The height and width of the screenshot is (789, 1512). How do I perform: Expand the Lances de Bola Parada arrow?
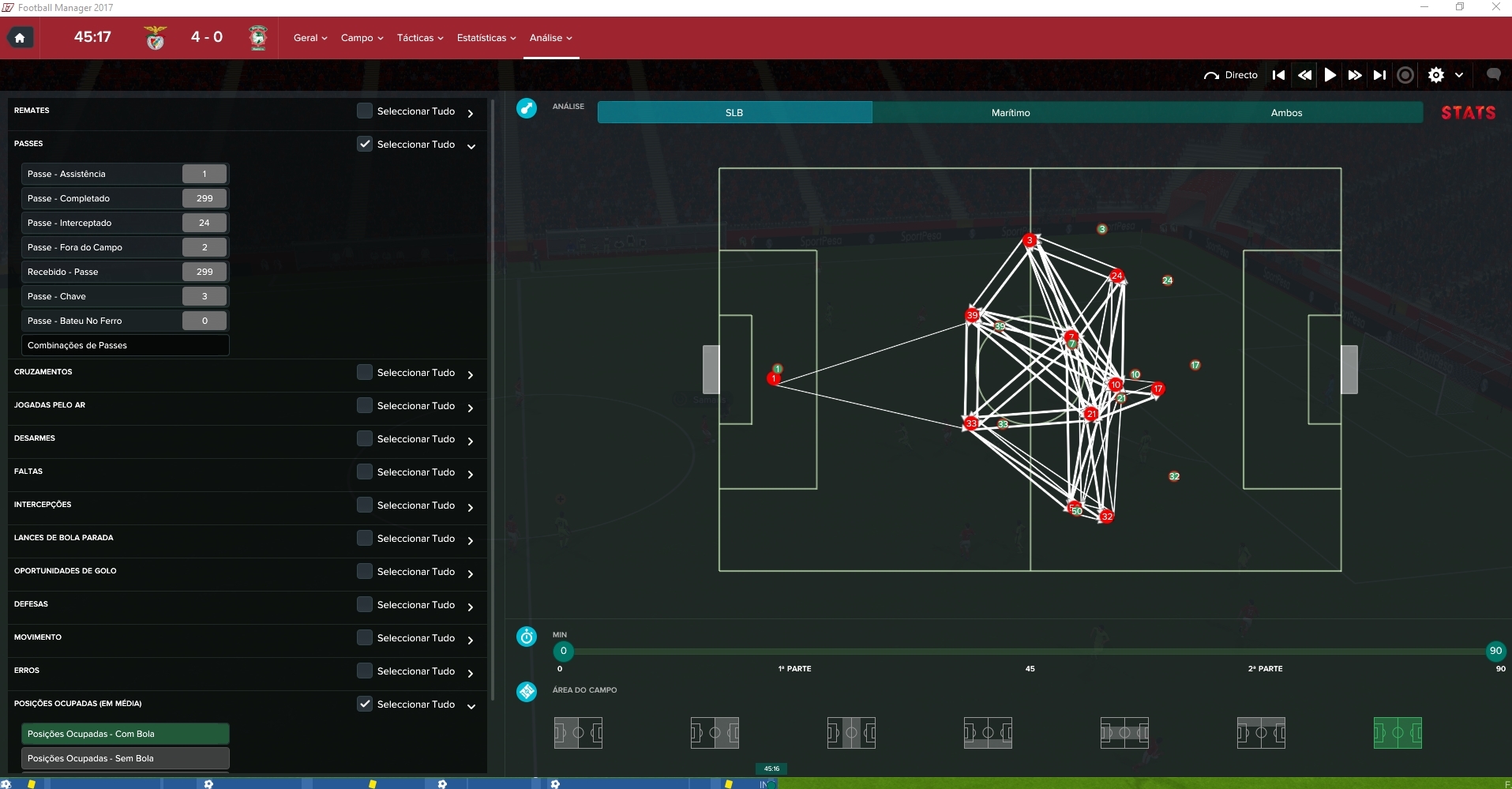click(x=471, y=541)
